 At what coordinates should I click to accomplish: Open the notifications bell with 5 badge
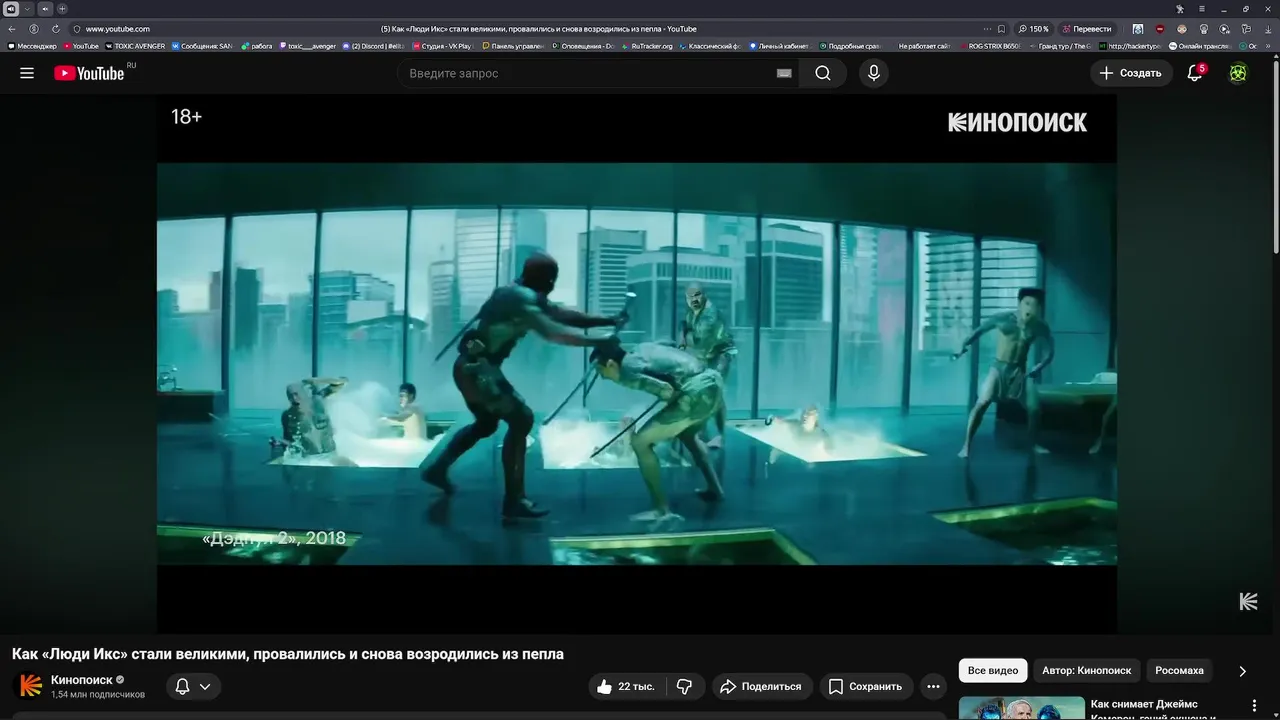click(1195, 73)
